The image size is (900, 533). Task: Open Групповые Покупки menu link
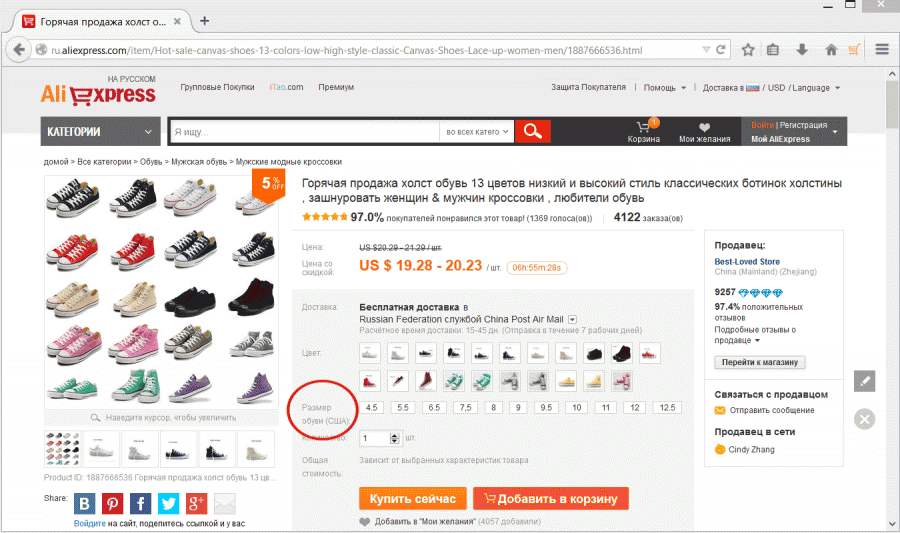coord(218,87)
